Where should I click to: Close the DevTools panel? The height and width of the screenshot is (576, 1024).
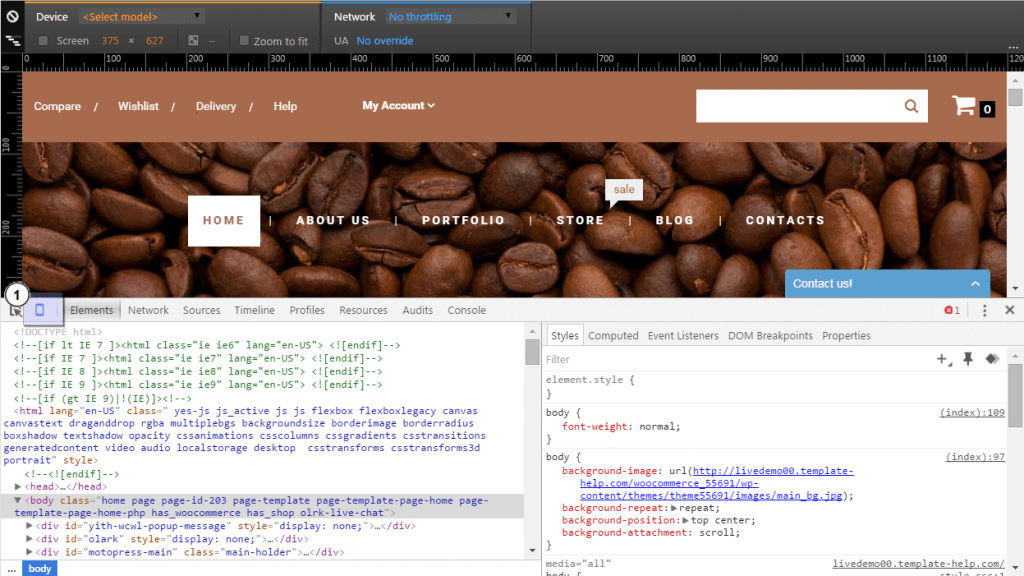click(x=1010, y=310)
